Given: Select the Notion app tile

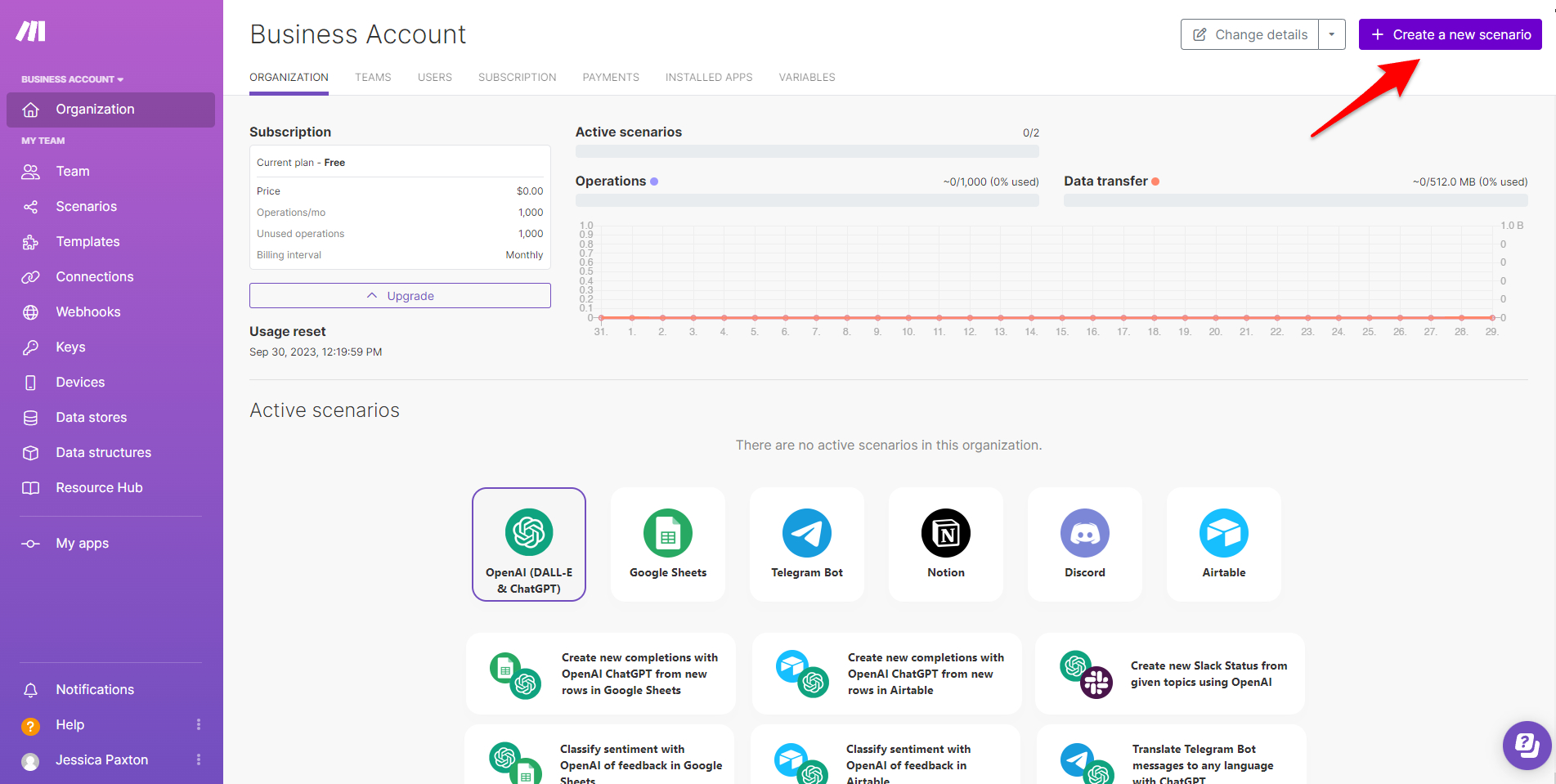Looking at the screenshot, I should (x=946, y=544).
